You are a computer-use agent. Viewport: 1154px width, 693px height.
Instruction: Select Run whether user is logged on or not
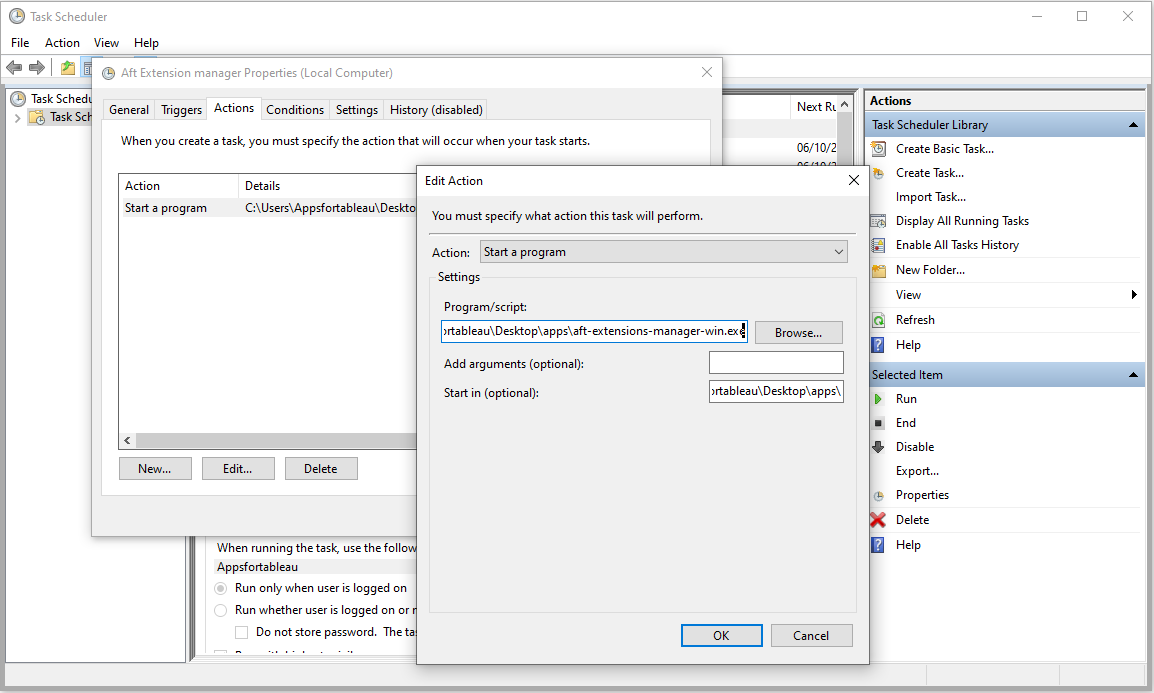[x=221, y=610]
